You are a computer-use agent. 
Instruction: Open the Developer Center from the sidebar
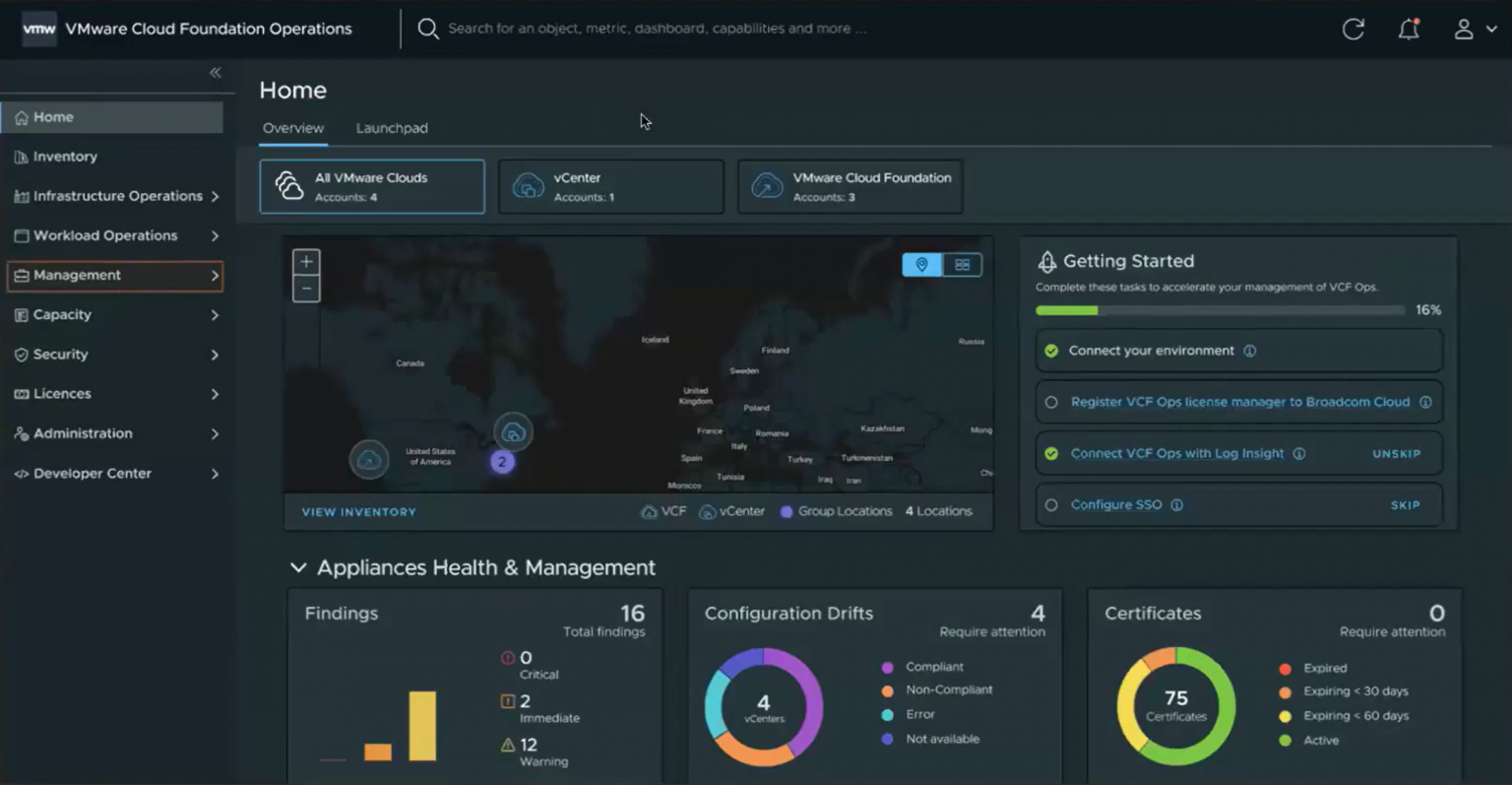click(x=92, y=473)
